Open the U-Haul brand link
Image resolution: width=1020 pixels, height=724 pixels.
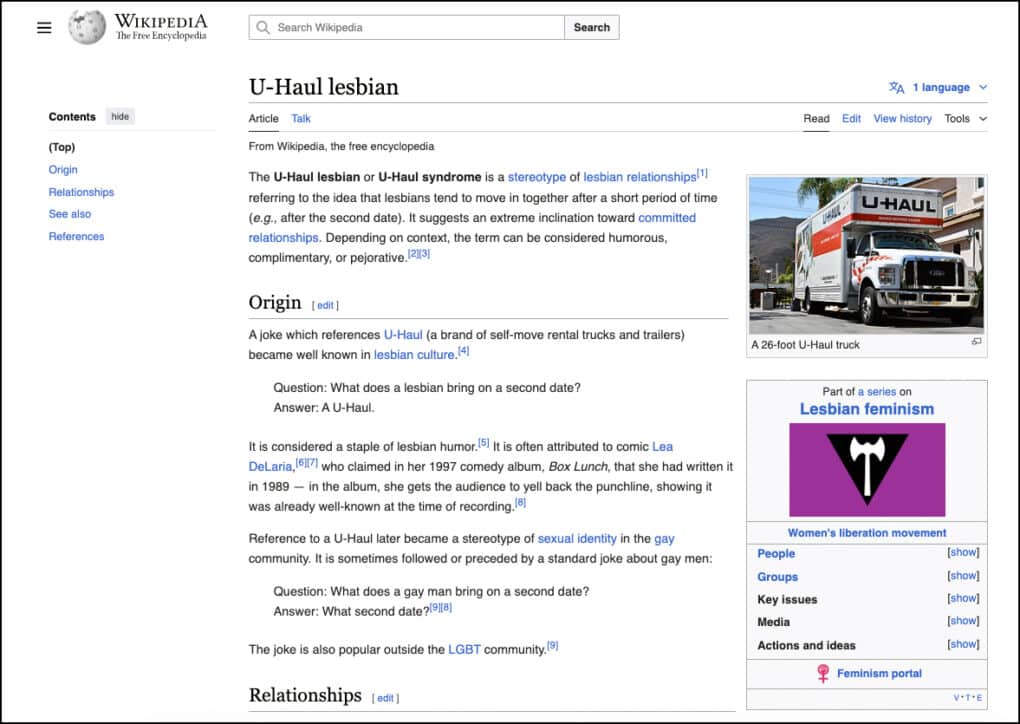403,334
